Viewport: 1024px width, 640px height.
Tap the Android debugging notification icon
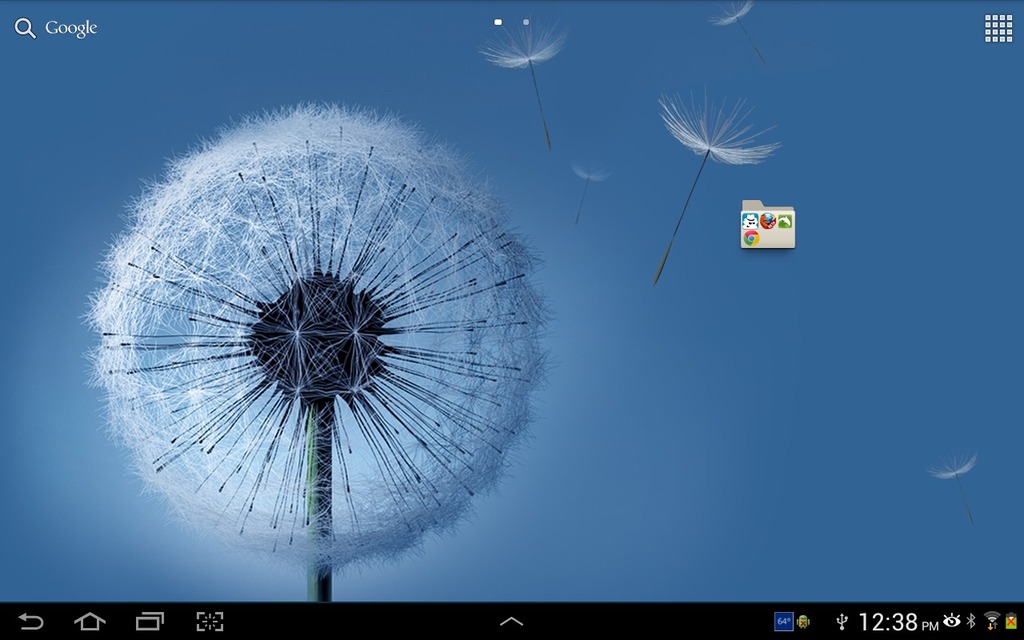[802, 622]
